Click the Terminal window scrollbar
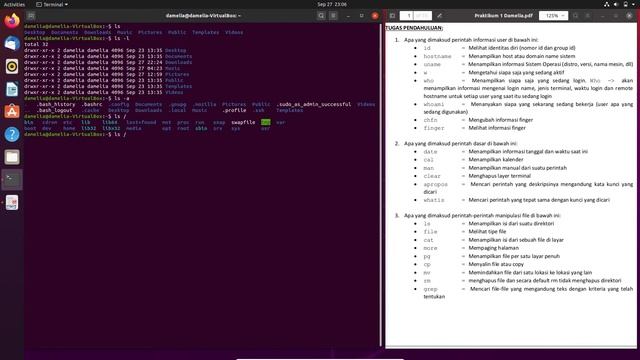This screenshot has height=360, width=640. [381, 184]
